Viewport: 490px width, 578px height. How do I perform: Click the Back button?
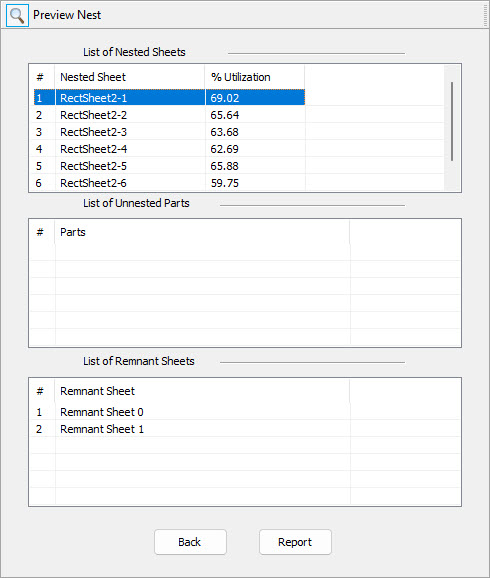pyautogui.click(x=190, y=542)
